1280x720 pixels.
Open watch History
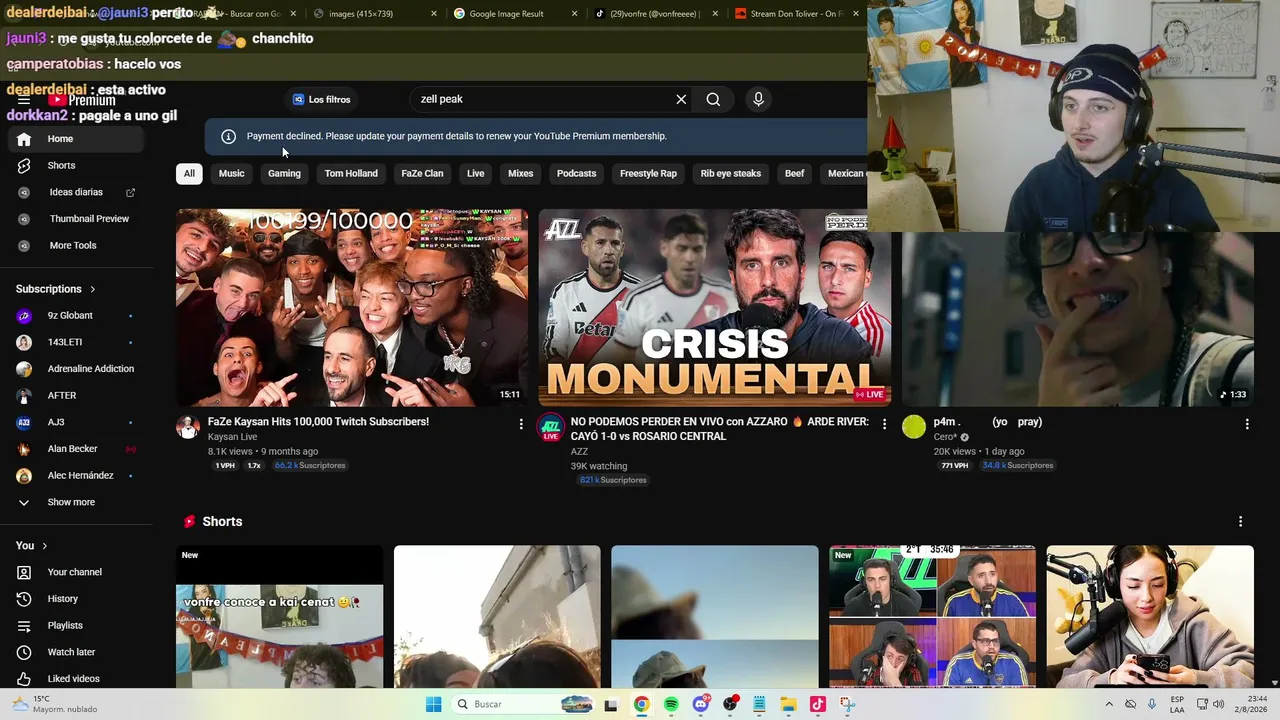coord(77,599)
